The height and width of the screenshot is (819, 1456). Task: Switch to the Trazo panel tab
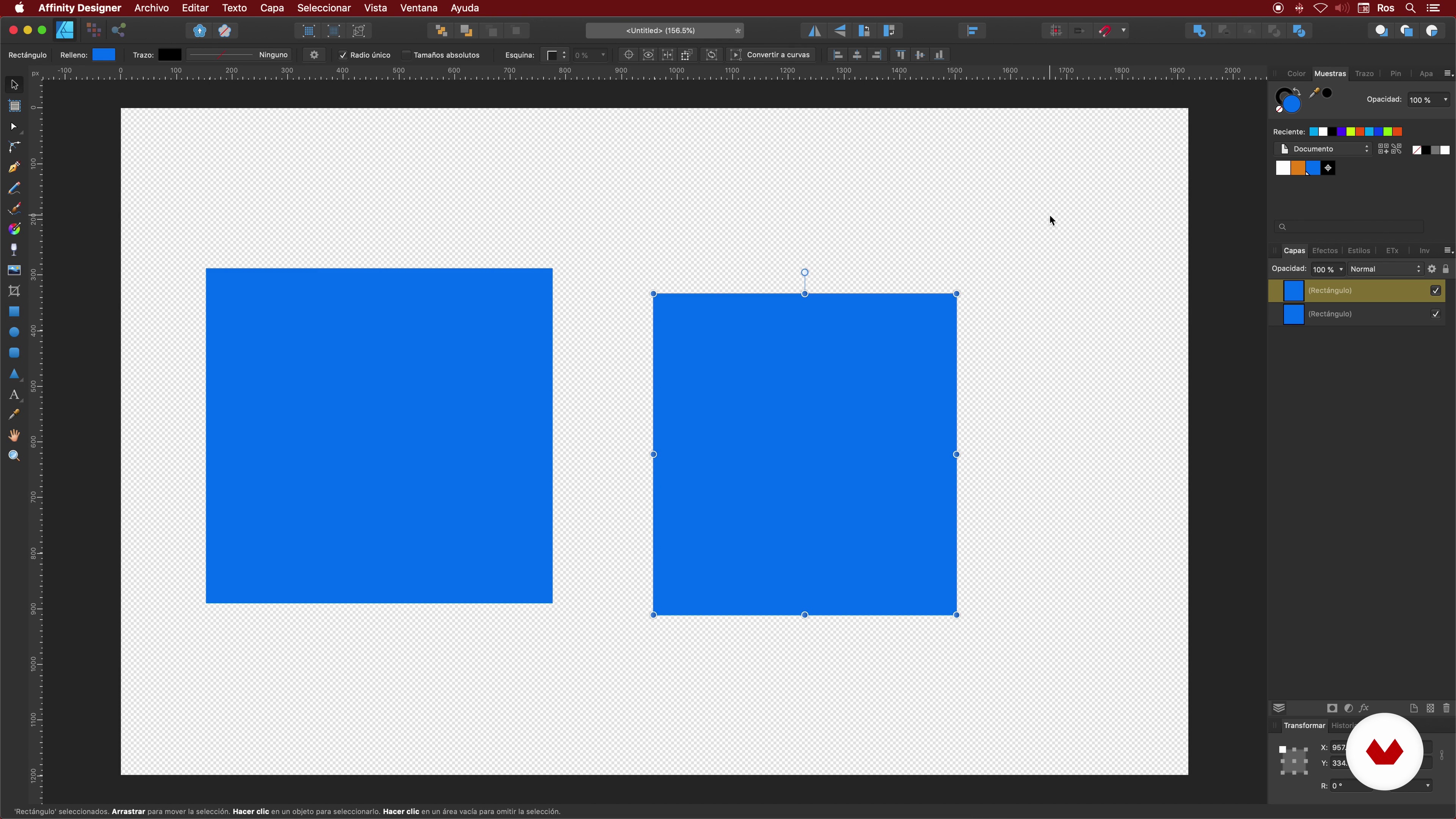tap(1364, 74)
